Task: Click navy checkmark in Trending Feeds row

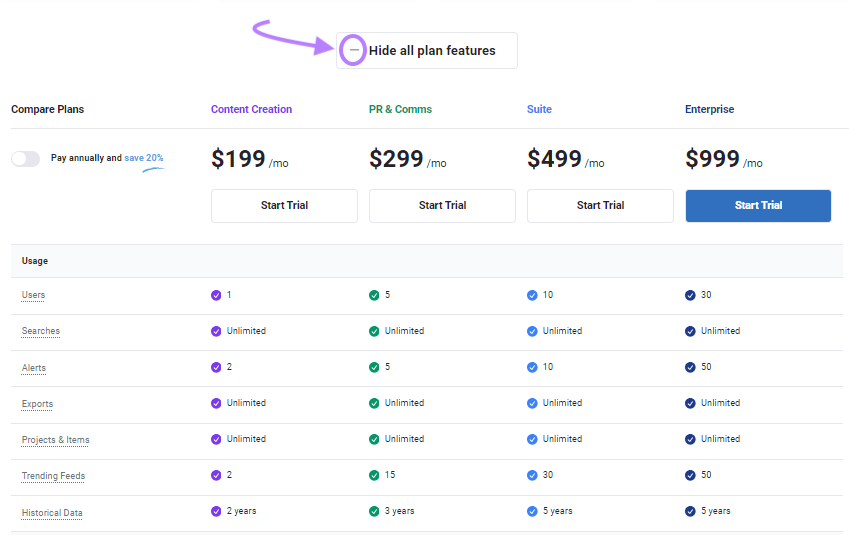Action: (690, 475)
